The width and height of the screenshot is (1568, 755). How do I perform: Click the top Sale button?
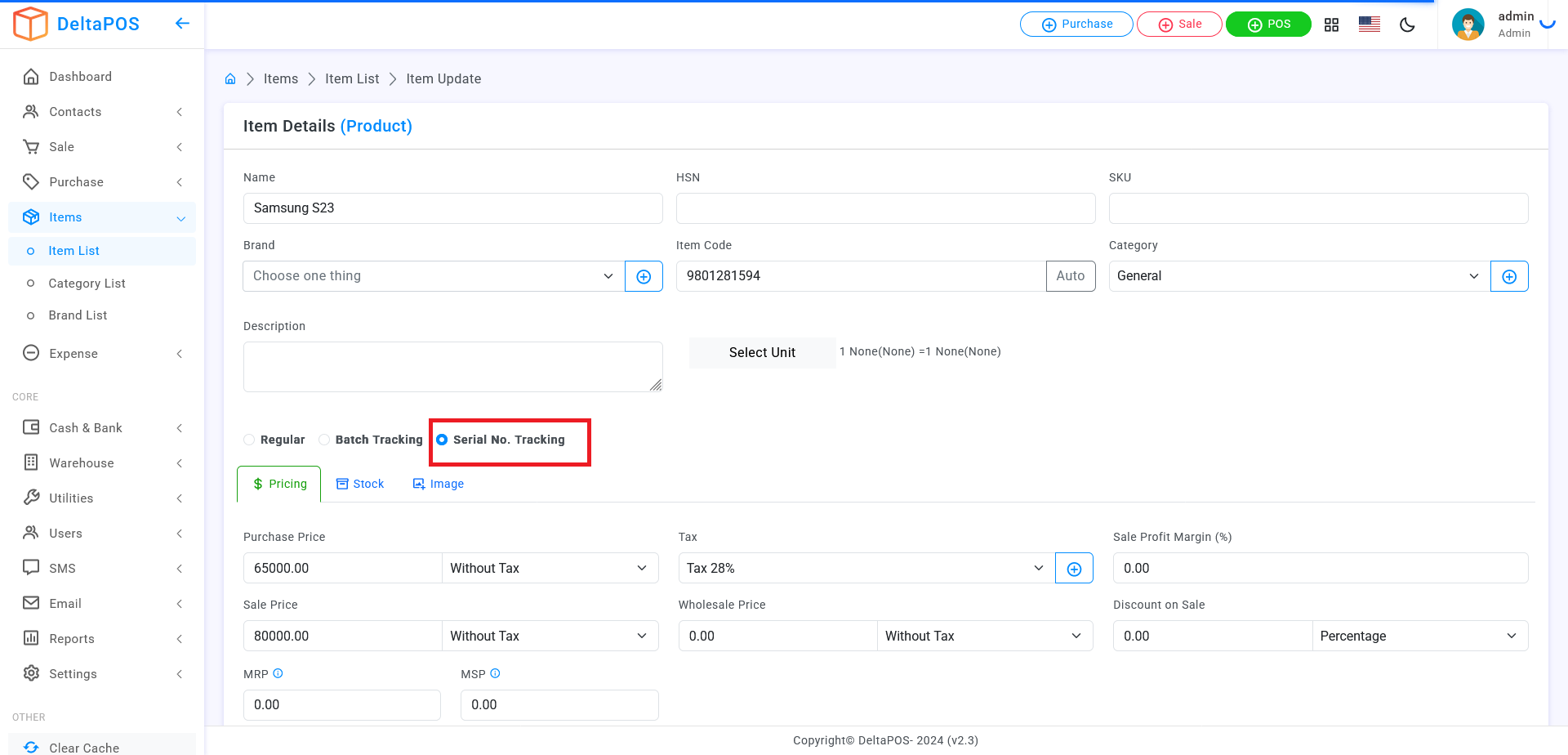[x=1179, y=25]
